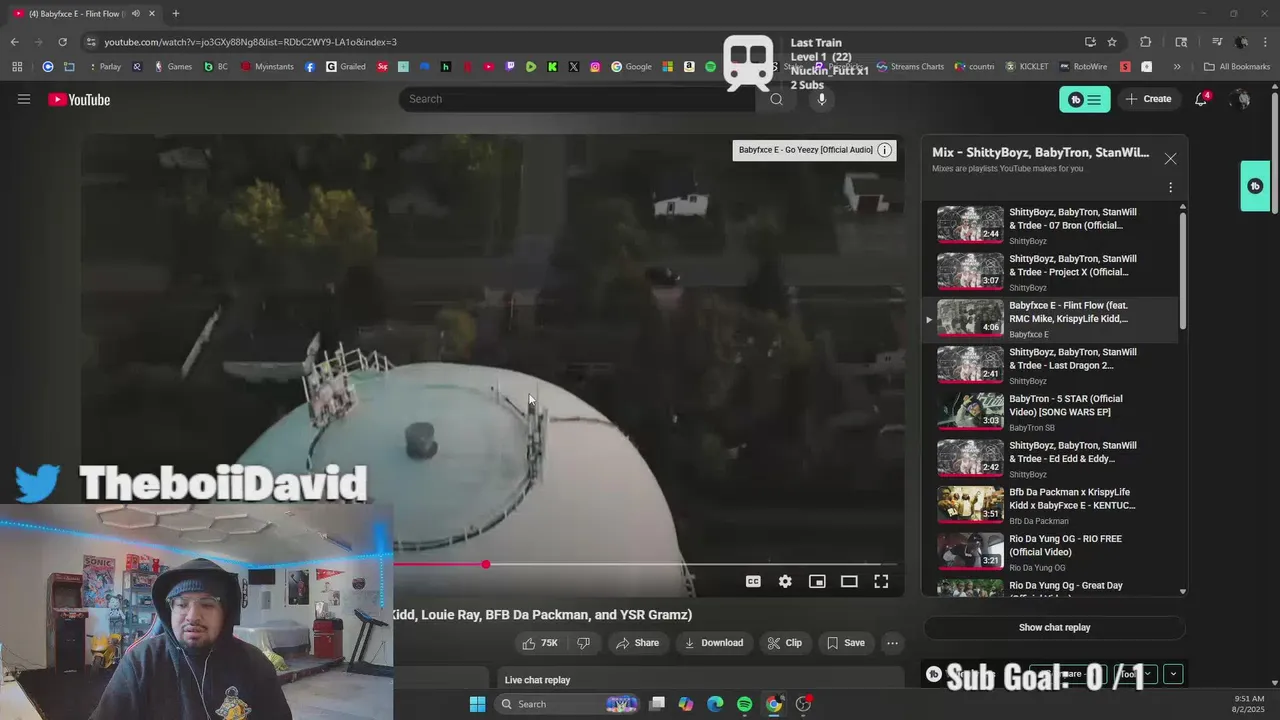Show chat replay
This screenshot has height=720, width=1280.
(1054, 628)
